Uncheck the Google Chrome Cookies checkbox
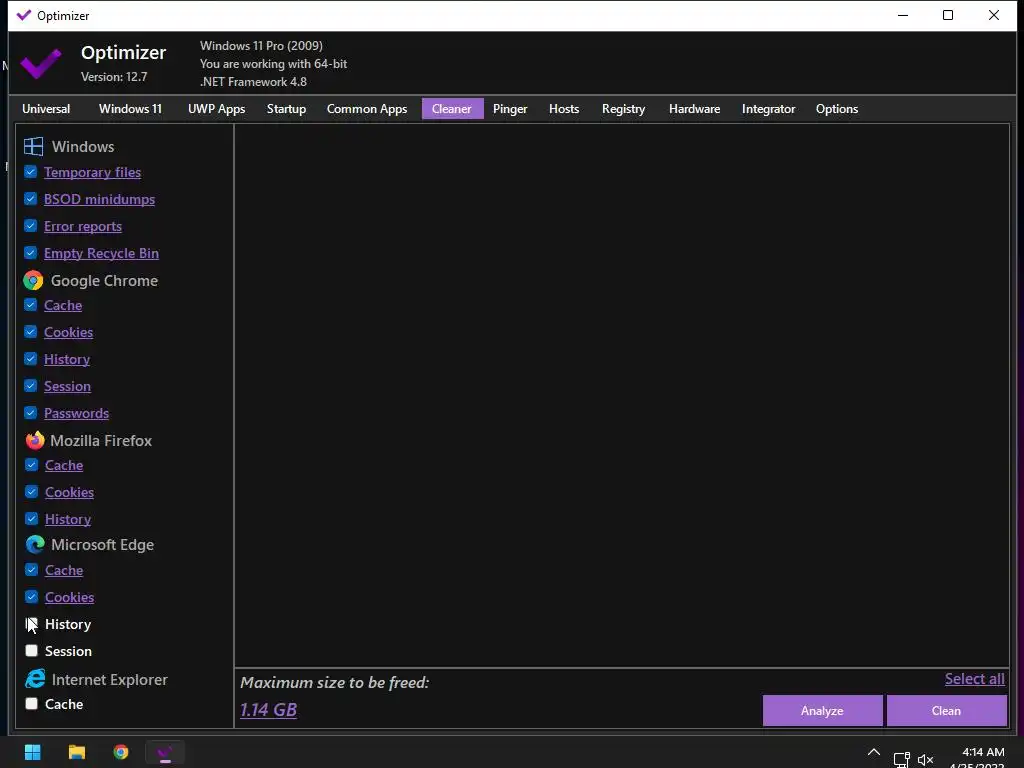The image size is (1024, 768). (31, 332)
